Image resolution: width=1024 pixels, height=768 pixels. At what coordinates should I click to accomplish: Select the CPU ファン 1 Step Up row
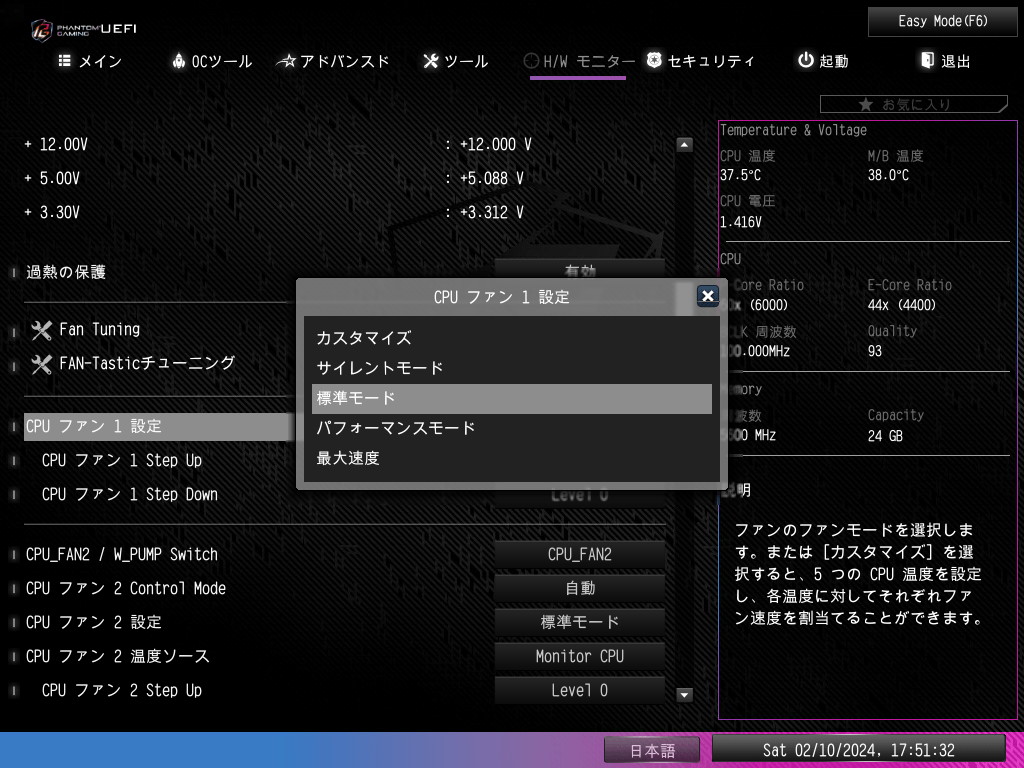[121, 460]
